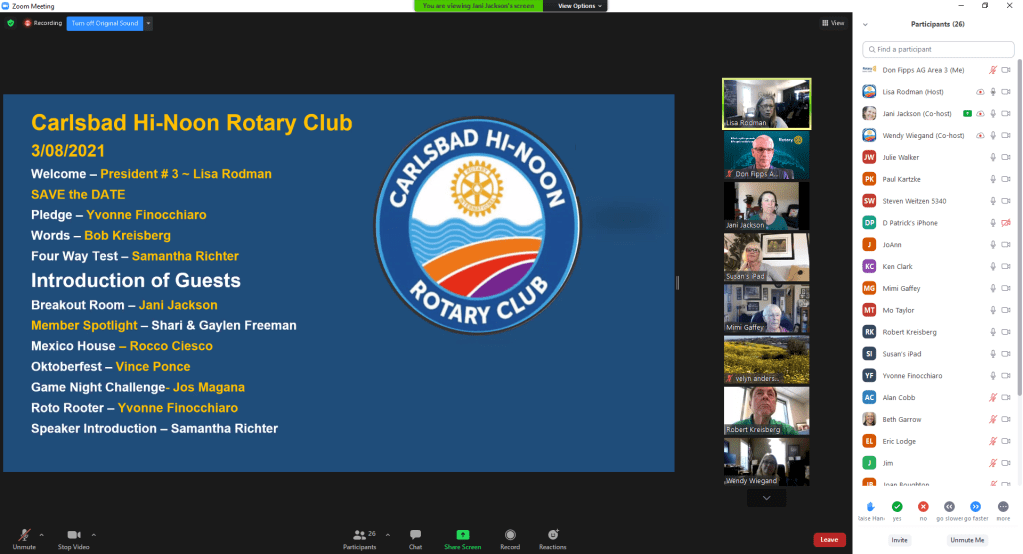The image size is (1023, 554).
Task: Open the View layout menu
Action: (832, 23)
